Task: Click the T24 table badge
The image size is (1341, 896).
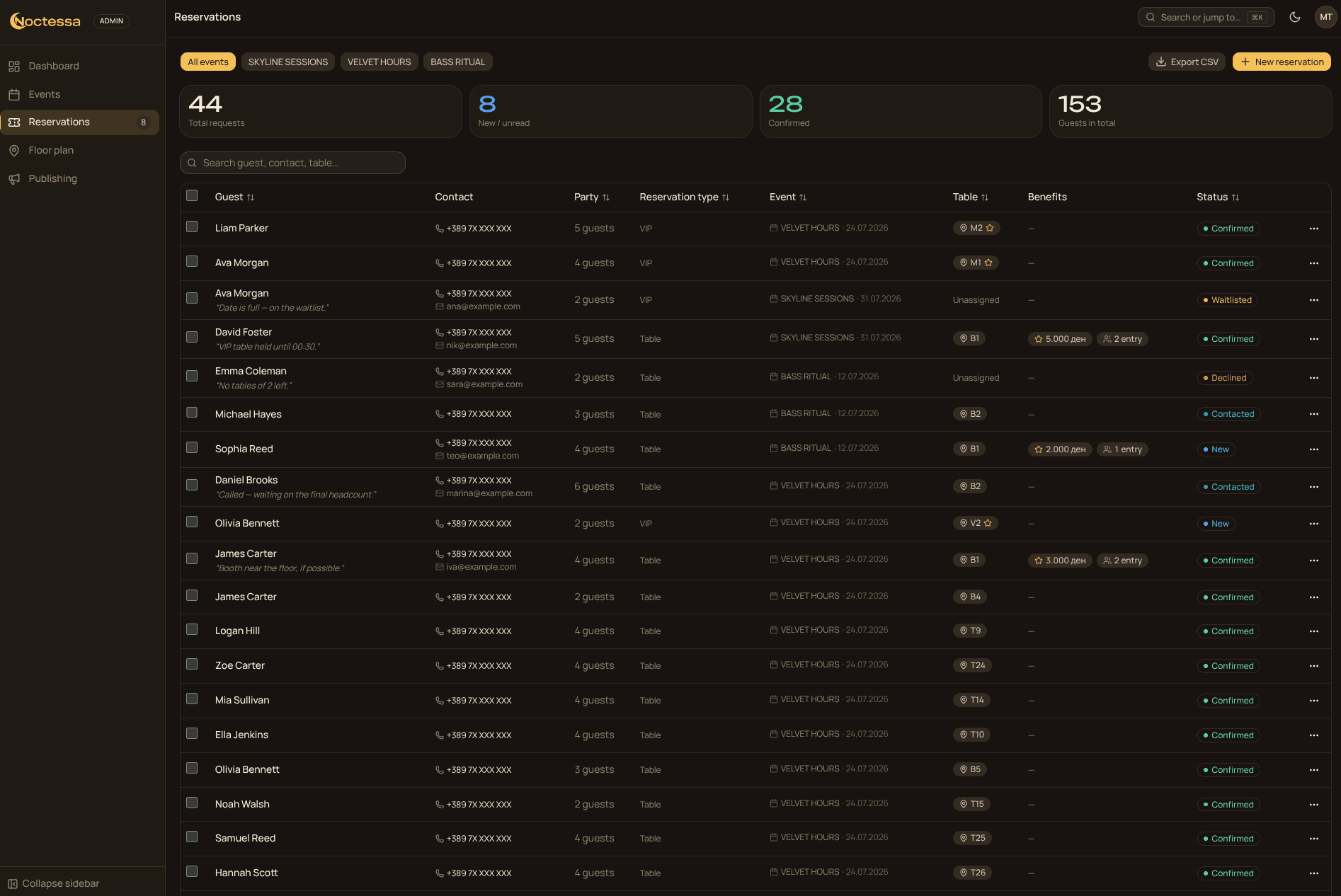Action: [x=972, y=665]
